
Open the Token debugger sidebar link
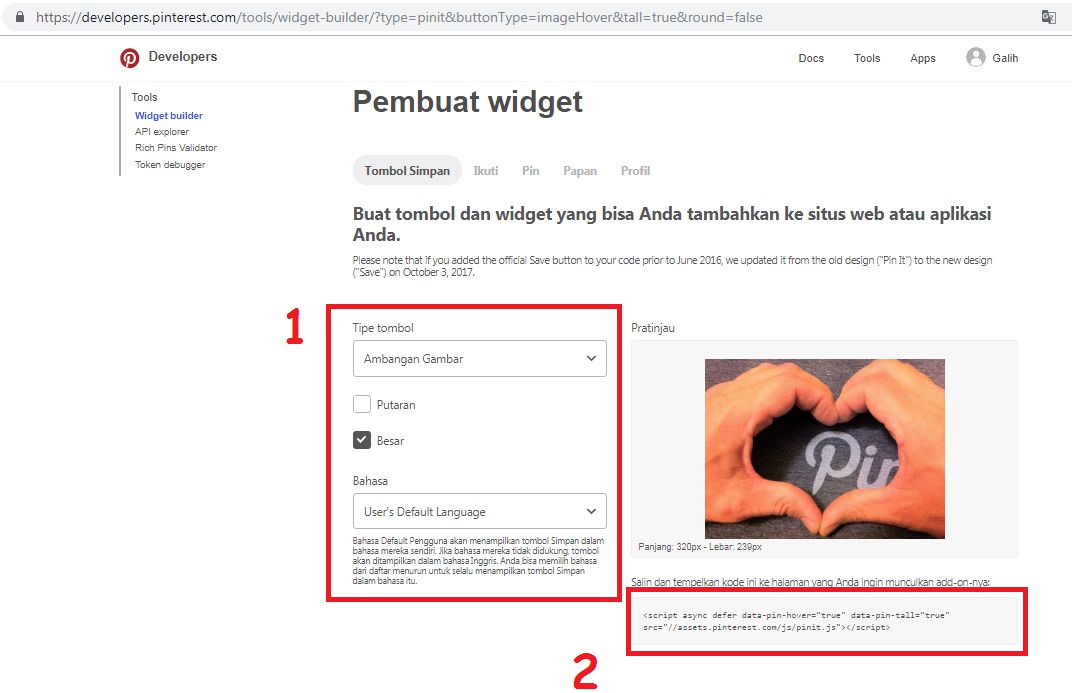coord(170,165)
